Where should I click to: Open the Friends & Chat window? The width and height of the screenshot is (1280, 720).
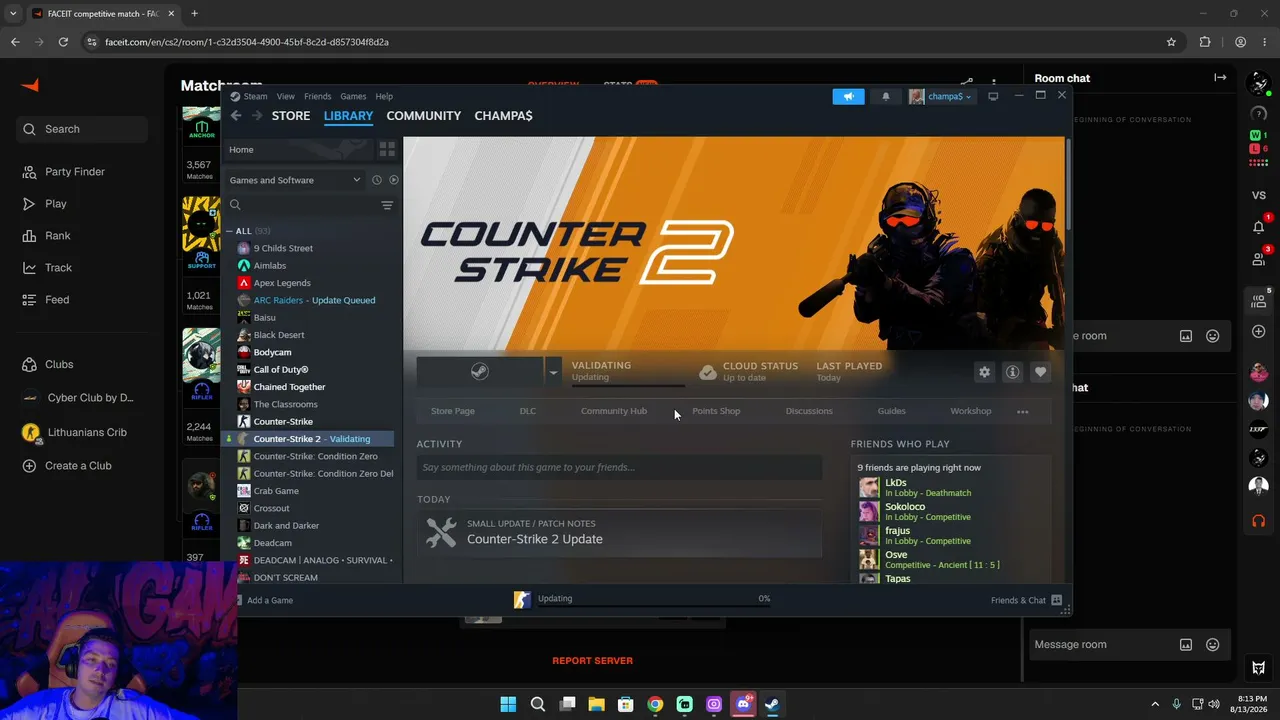pyautogui.click(x=1026, y=600)
